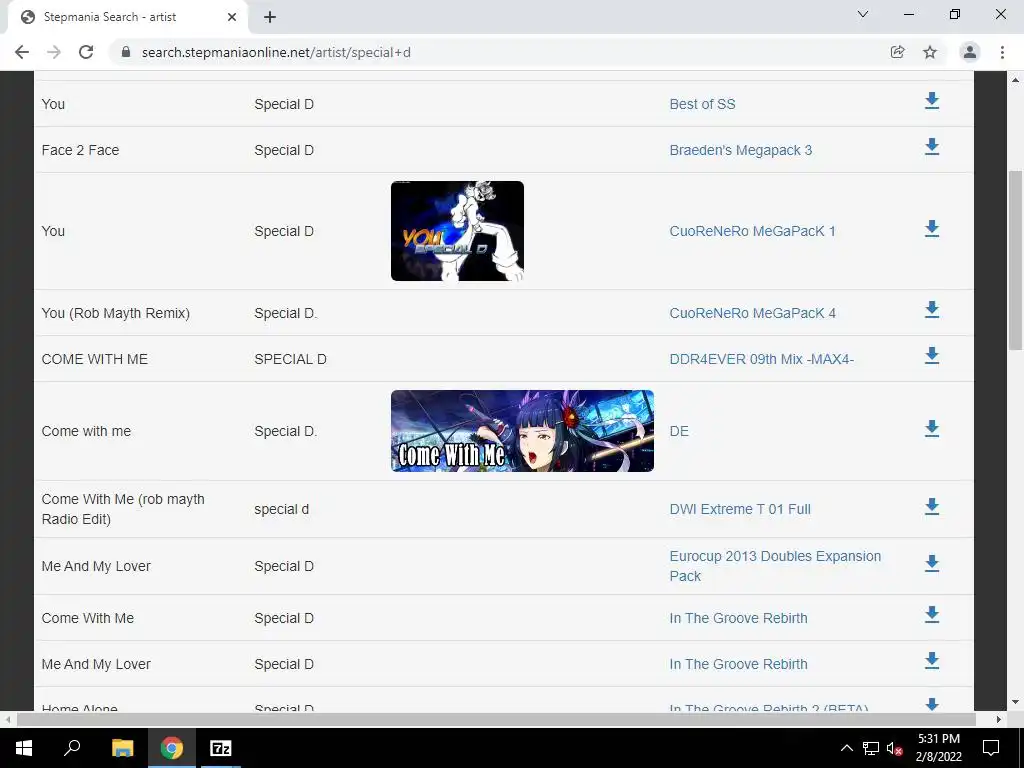
Task: Click the 'You Special D' banner thumbnail
Action: [x=457, y=231]
